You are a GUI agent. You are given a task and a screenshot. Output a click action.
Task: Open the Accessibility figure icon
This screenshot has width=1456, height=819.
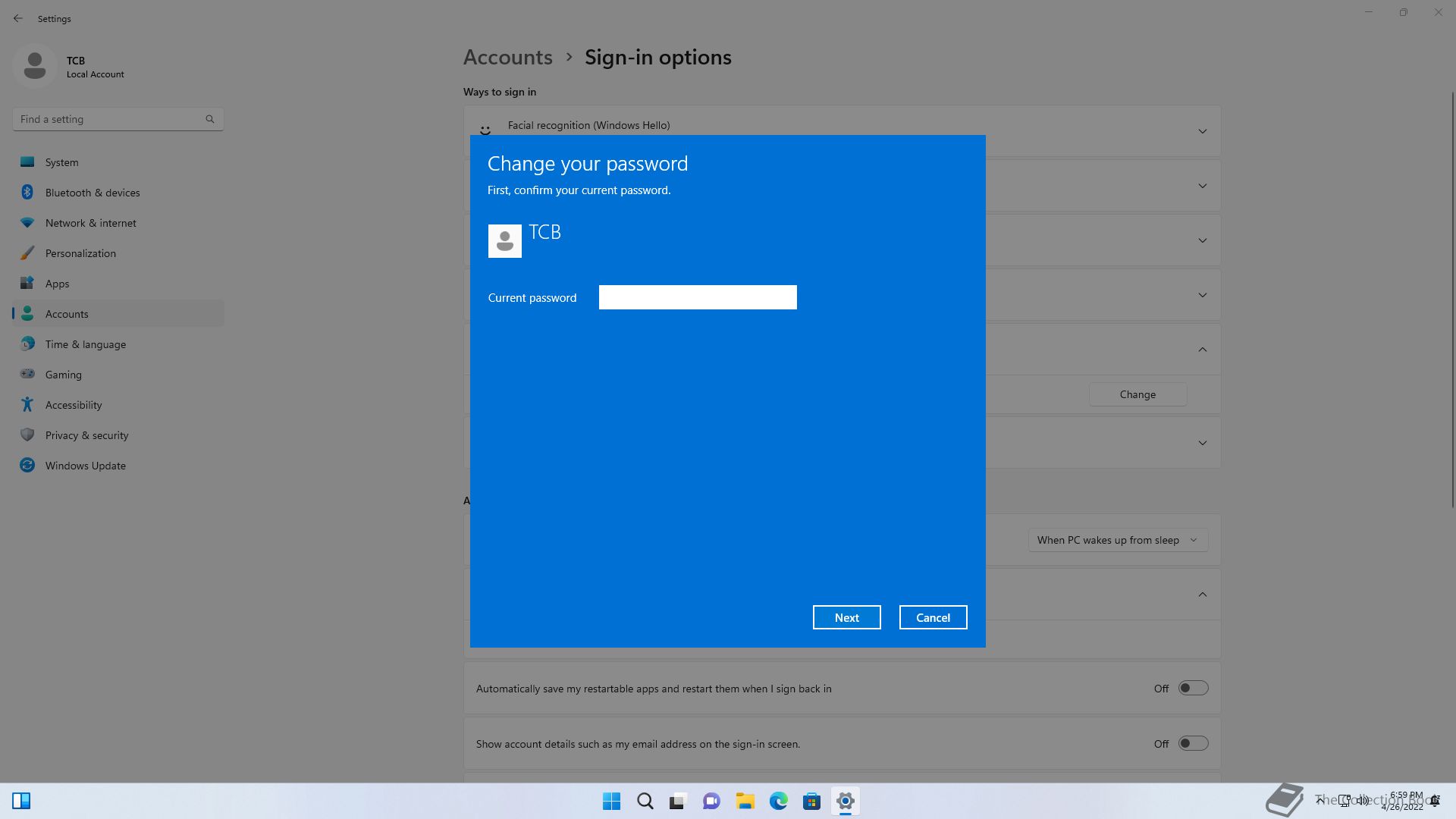27,405
